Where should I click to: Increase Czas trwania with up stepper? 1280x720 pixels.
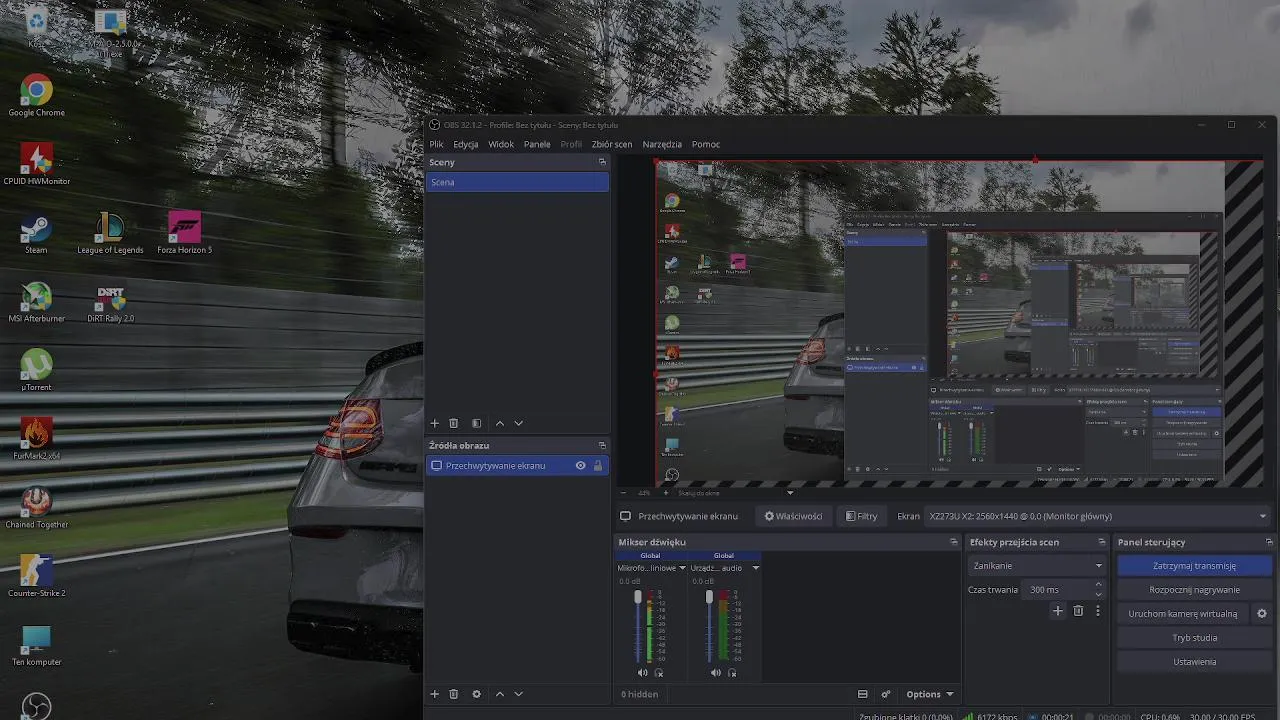pos(1098,585)
